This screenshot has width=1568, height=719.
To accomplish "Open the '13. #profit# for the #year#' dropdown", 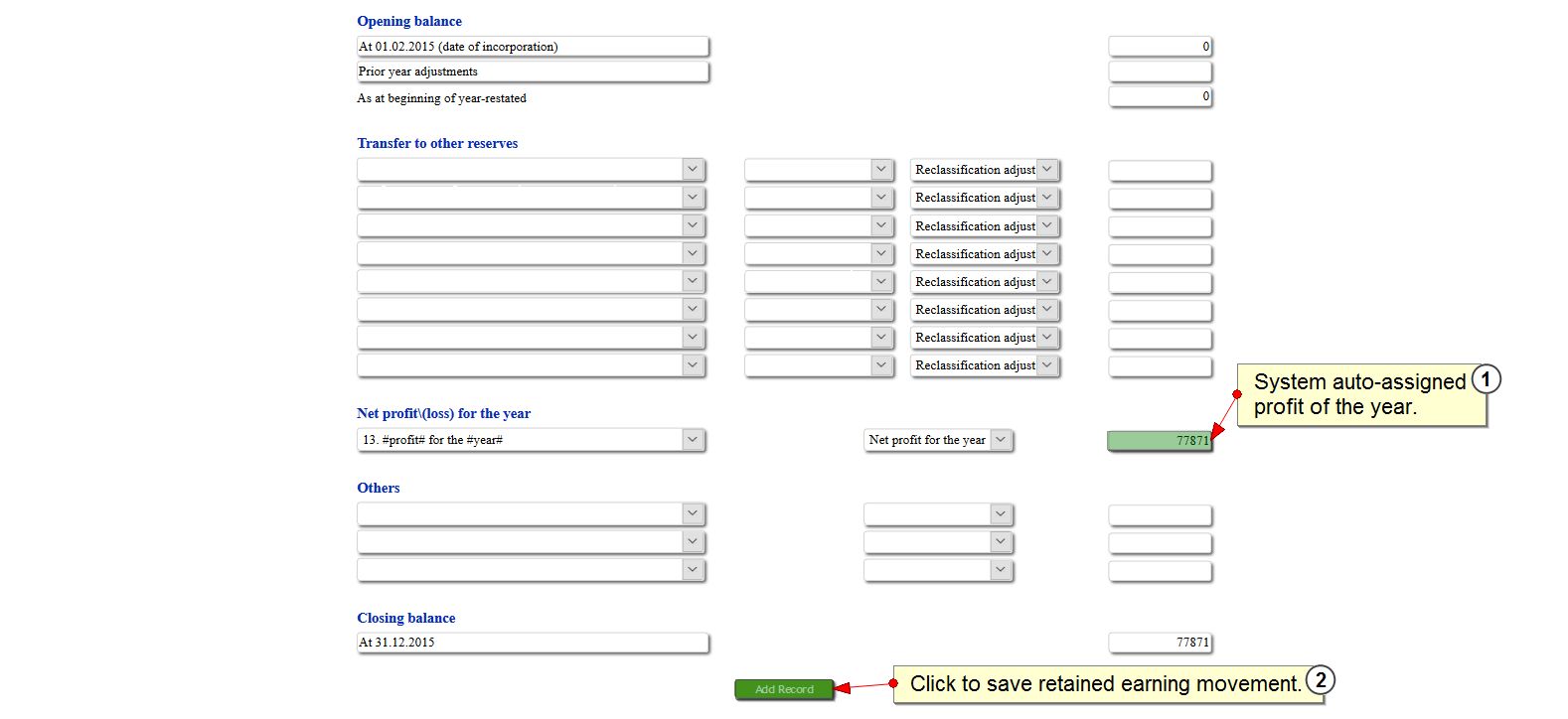I will point(531,440).
